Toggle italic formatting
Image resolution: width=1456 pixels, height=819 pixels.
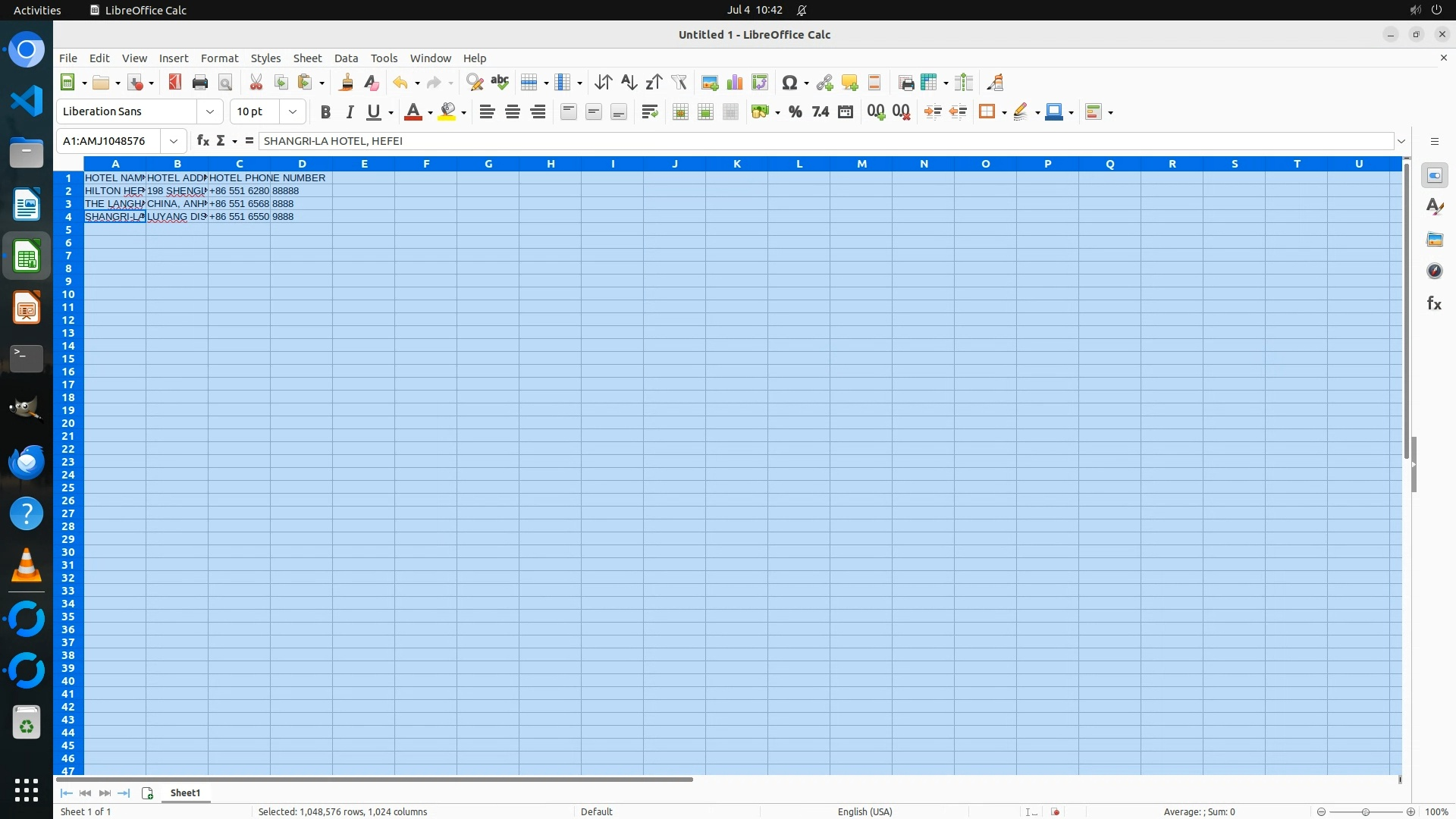click(x=350, y=112)
